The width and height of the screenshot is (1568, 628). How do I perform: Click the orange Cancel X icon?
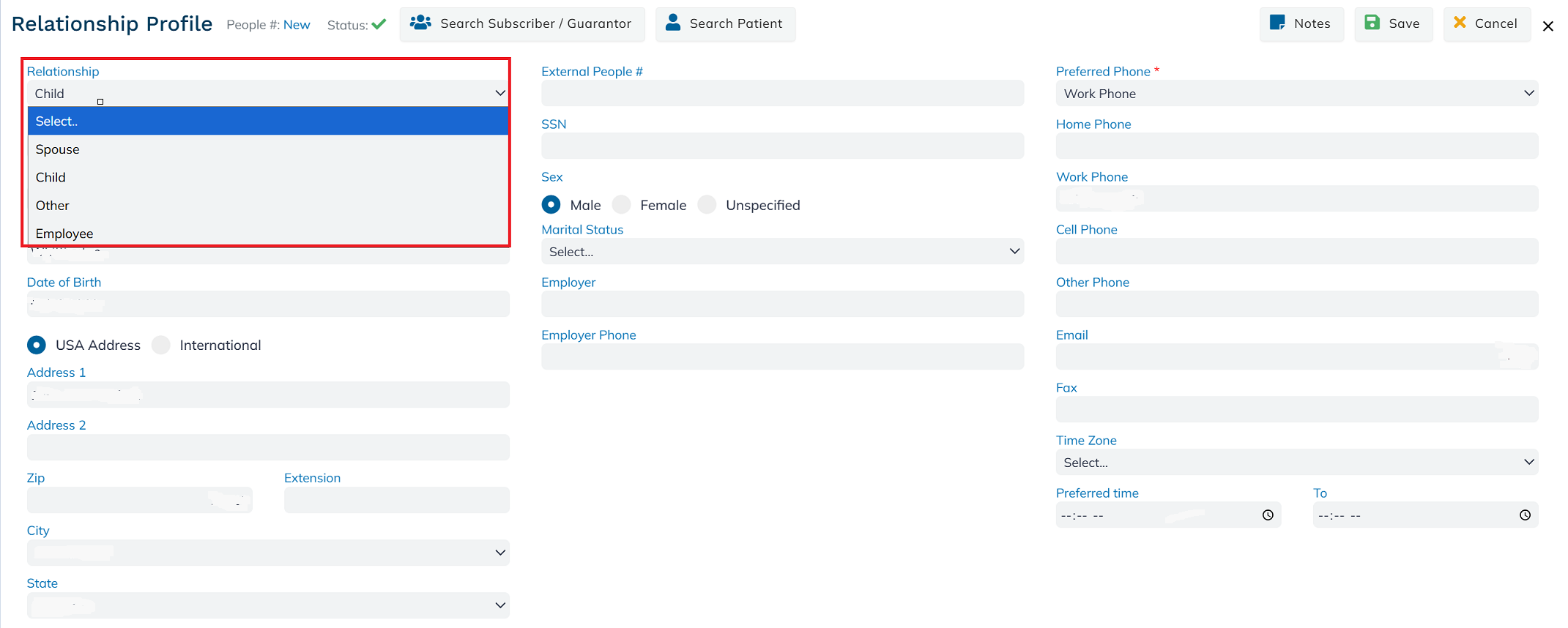[1460, 23]
